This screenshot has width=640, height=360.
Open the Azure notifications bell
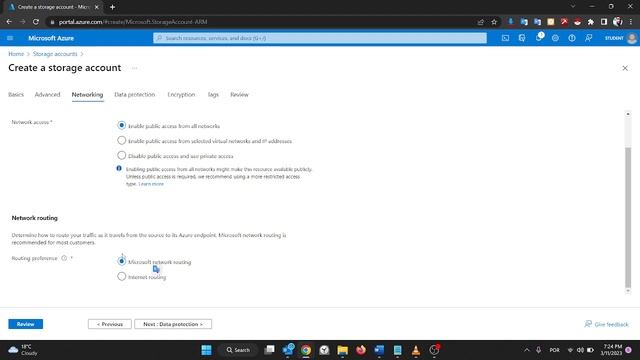539,38
